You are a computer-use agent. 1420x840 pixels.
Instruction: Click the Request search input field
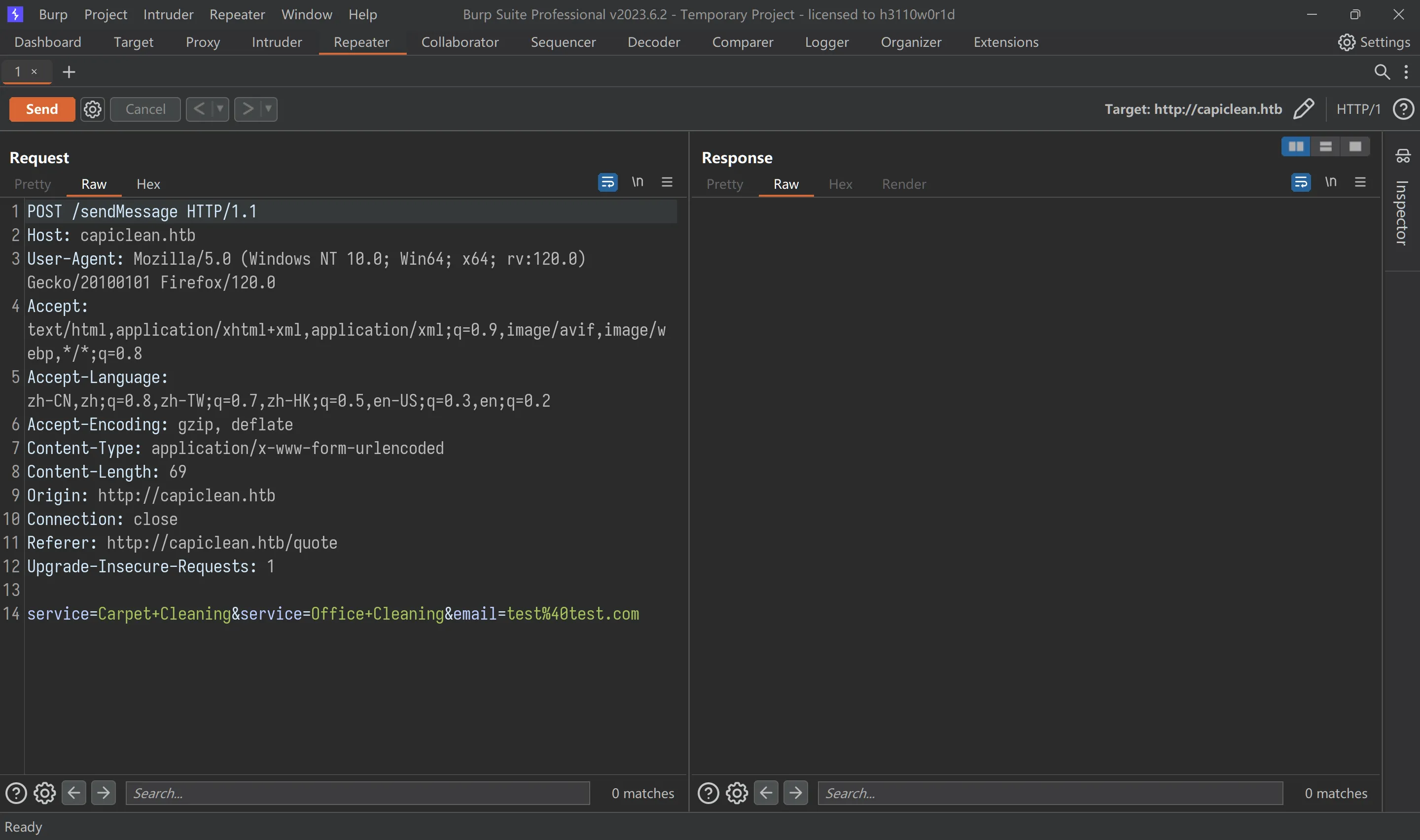click(357, 793)
